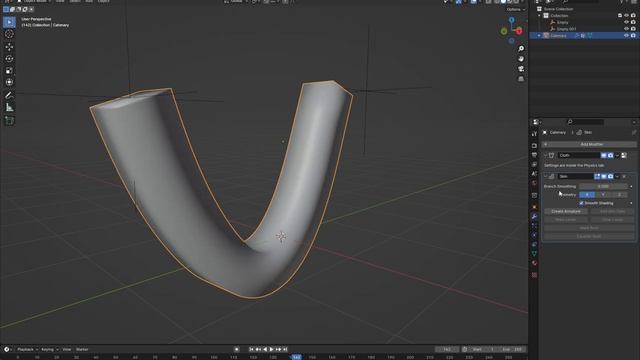Collapse the Collection tree item
The width and height of the screenshot is (640, 360).
539,16
